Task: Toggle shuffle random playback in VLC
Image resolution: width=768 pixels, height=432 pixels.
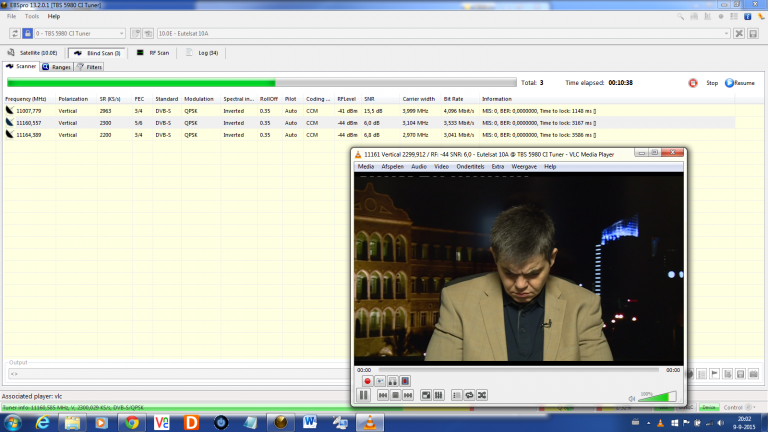Action: pos(482,395)
